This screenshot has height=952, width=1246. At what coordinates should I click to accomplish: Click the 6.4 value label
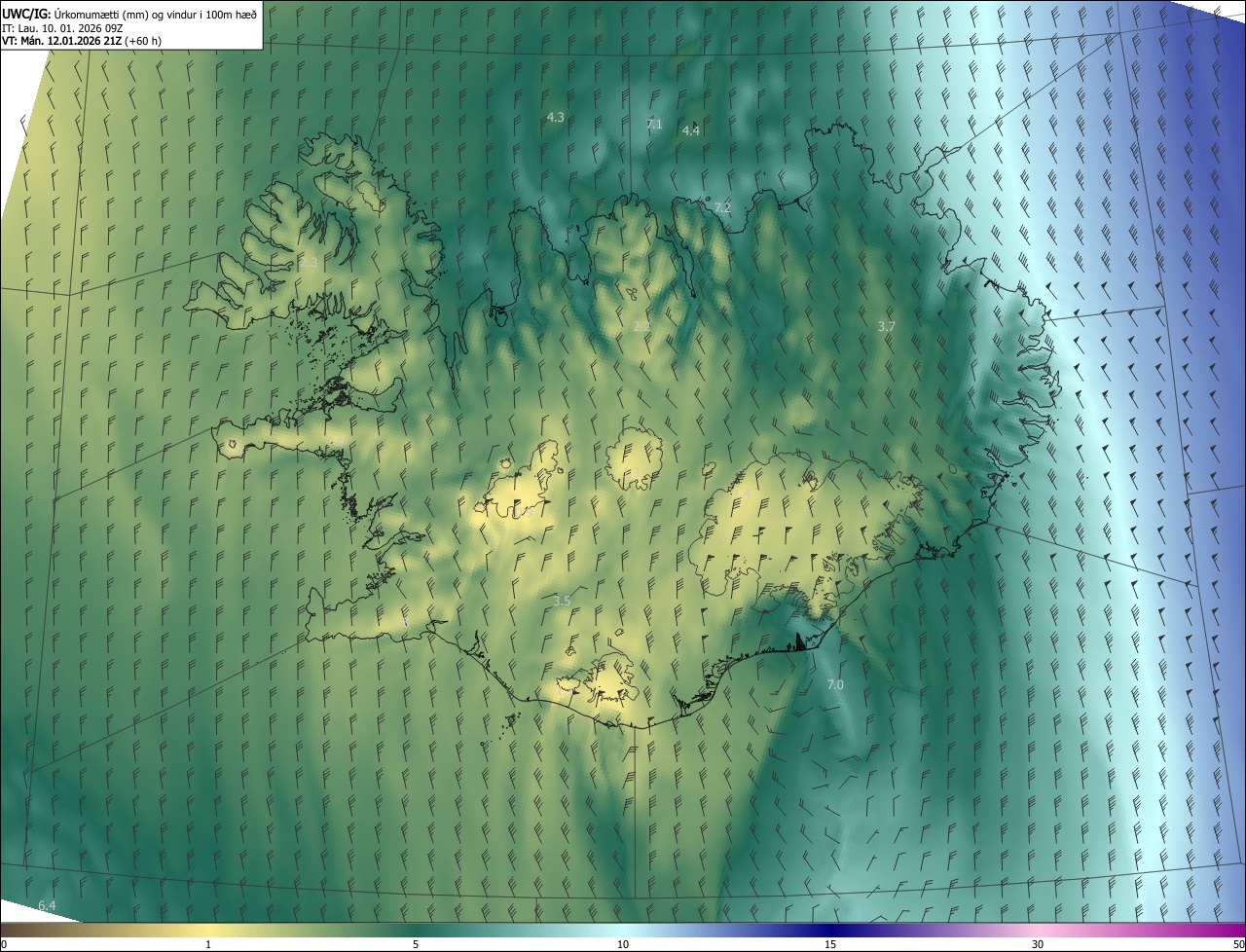click(47, 906)
